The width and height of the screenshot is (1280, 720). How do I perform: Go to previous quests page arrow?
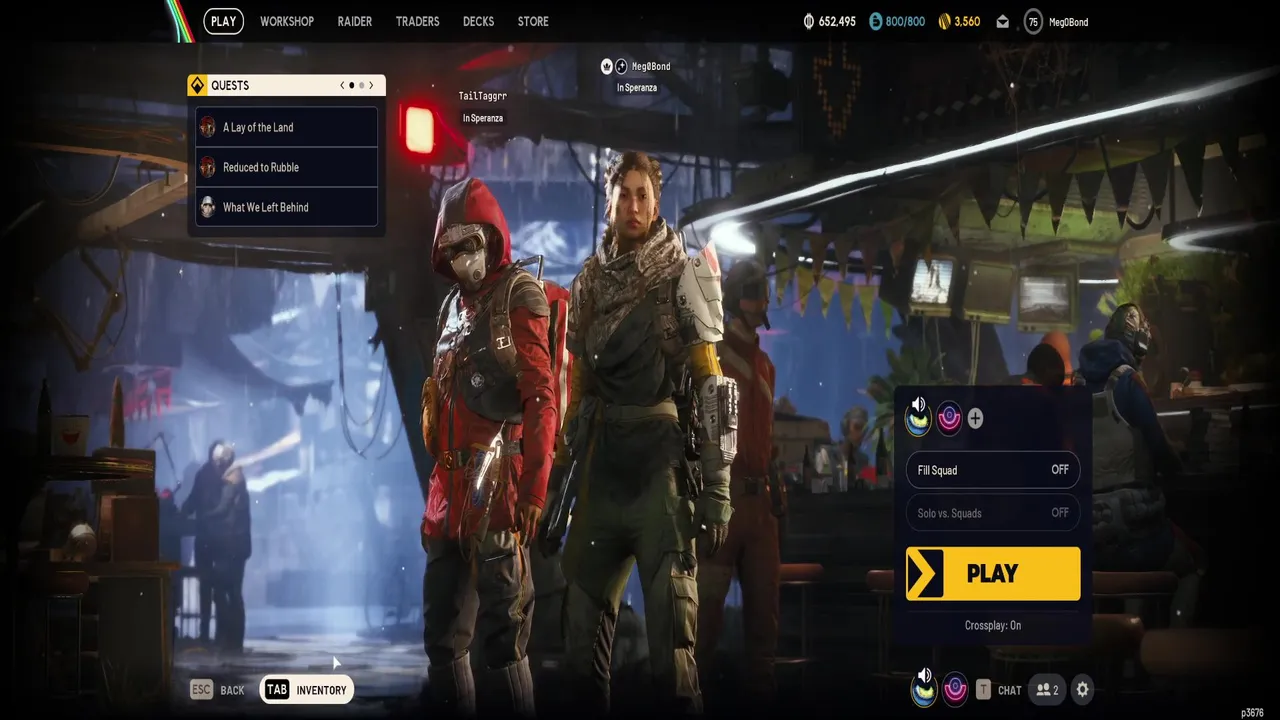(x=342, y=86)
